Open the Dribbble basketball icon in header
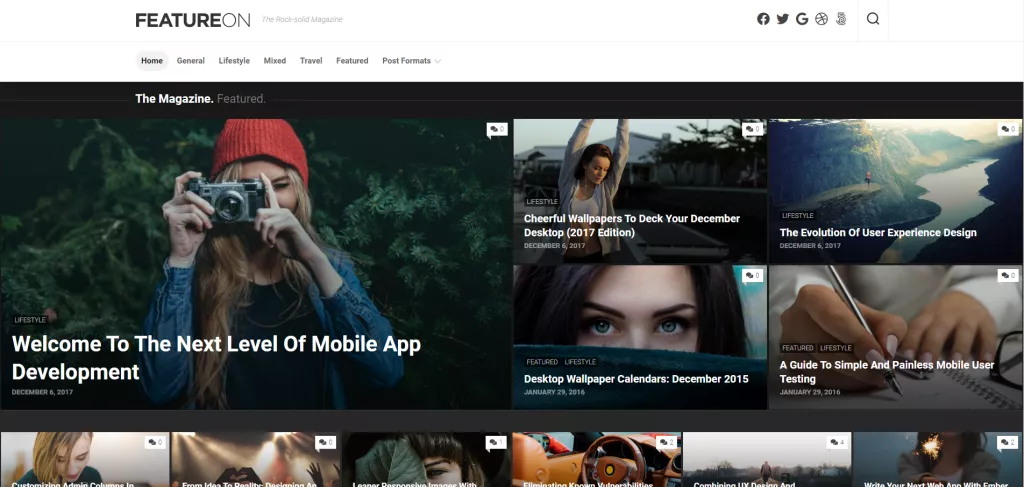This screenshot has height=487, width=1024. point(822,19)
